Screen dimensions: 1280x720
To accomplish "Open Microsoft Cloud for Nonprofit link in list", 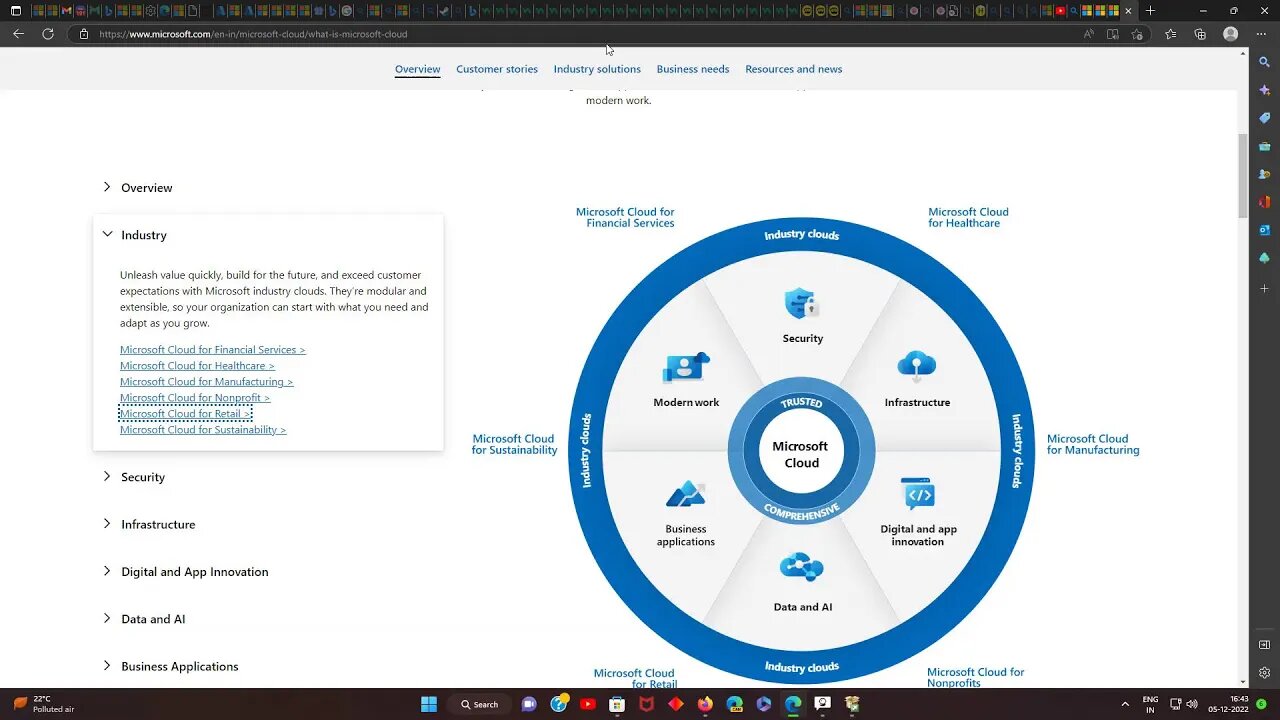I will click(x=195, y=398).
